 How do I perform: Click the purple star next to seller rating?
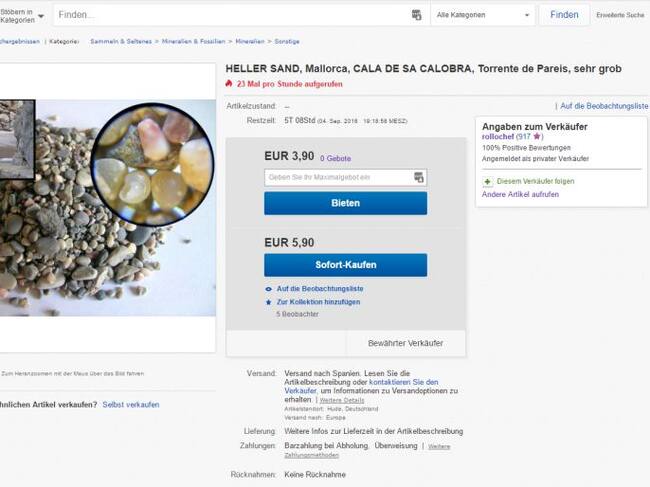pos(537,136)
